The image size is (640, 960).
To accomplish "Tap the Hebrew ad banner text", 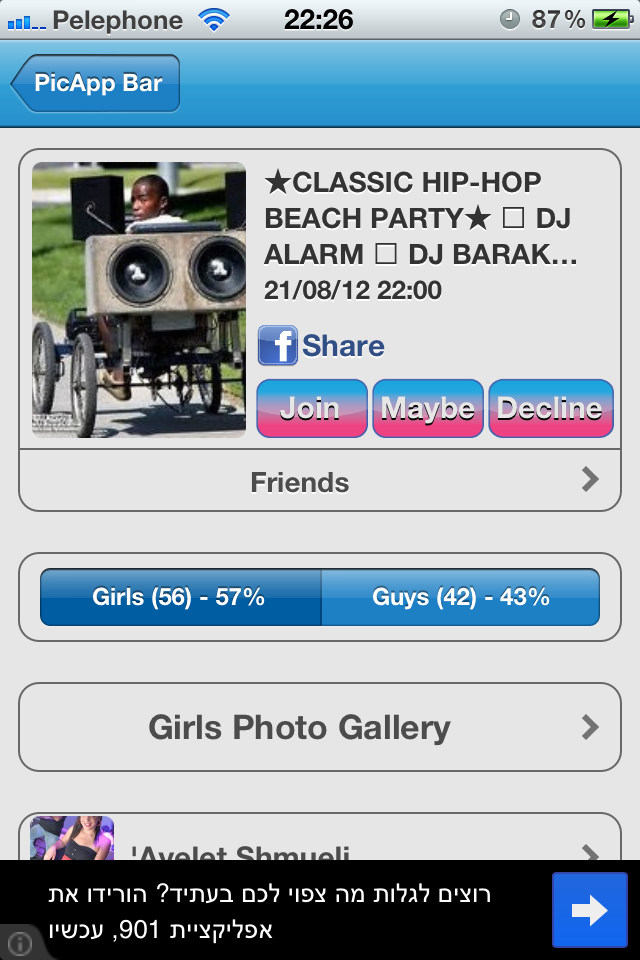I will click(x=270, y=912).
